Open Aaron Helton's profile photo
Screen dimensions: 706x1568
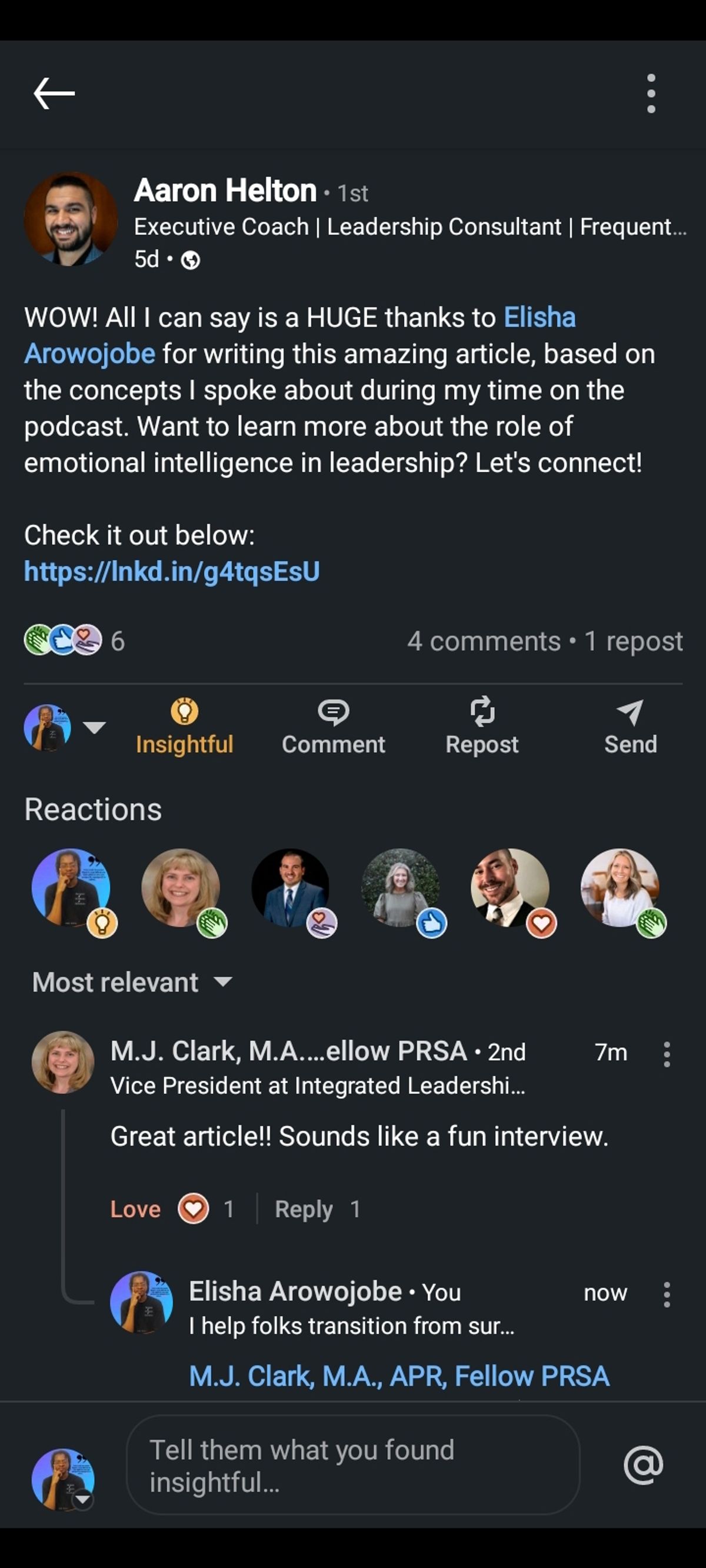point(71,219)
